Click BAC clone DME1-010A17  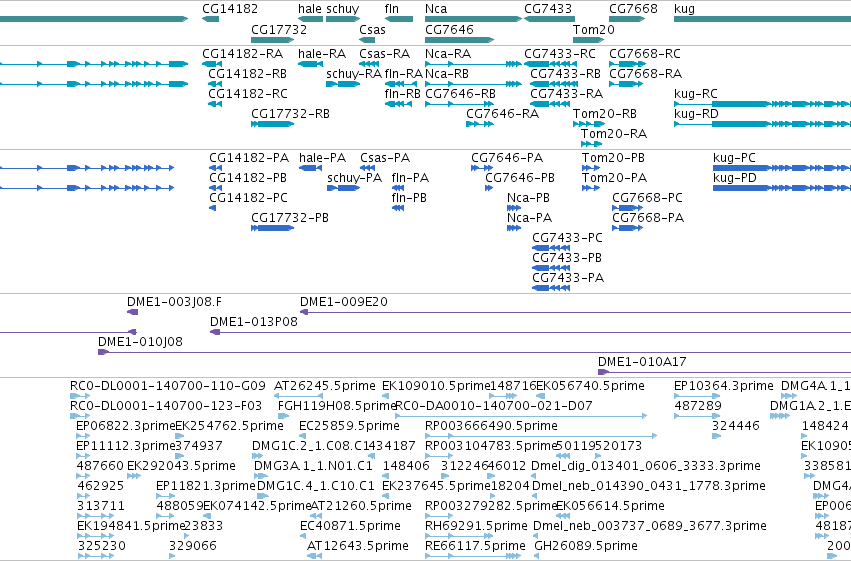click(x=642, y=362)
